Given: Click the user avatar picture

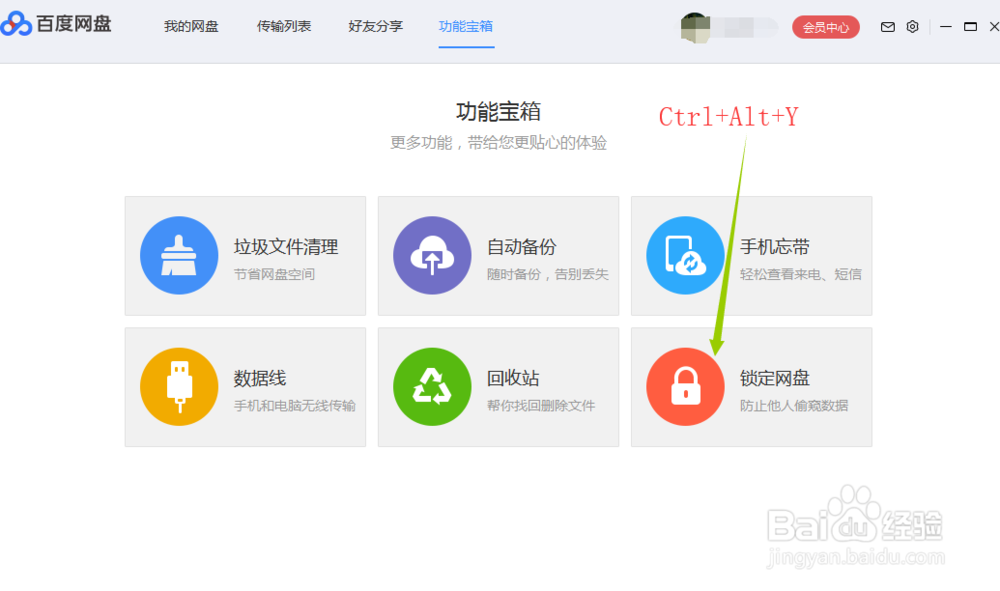Looking at the screenshot, I should 695,28.
